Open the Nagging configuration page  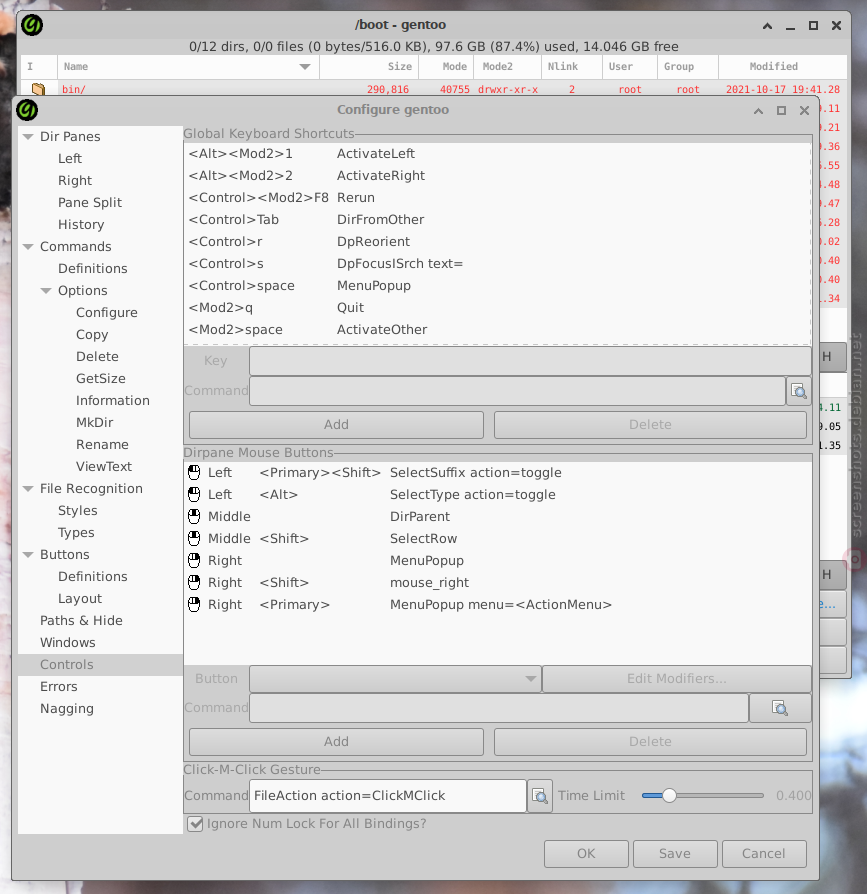coord(67,709)
